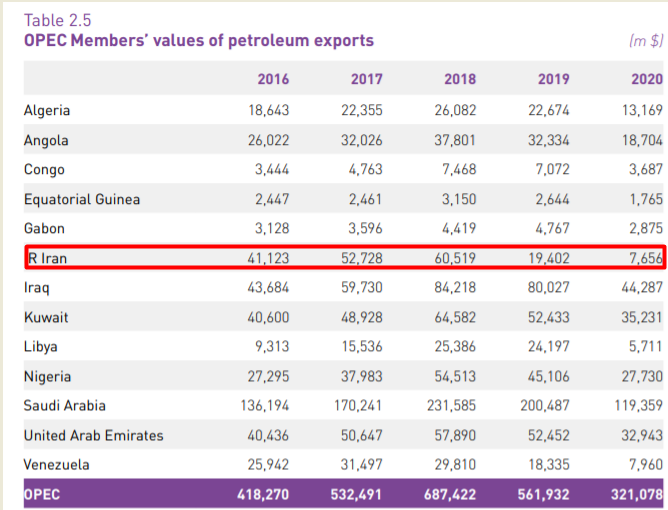Click OPEC total 2020 value 321,078
This screenshot has height=510, width=668.
coord(637,494)
